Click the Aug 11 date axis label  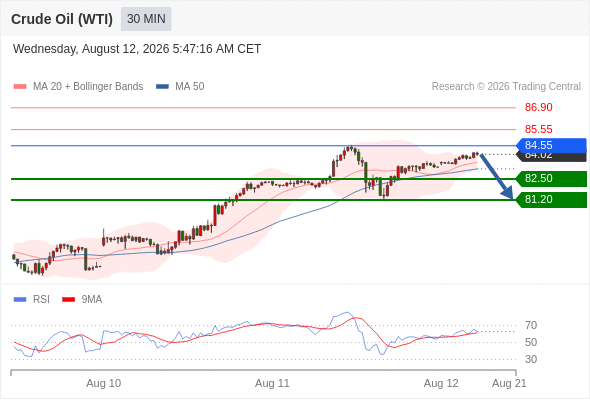coord(272,383)
